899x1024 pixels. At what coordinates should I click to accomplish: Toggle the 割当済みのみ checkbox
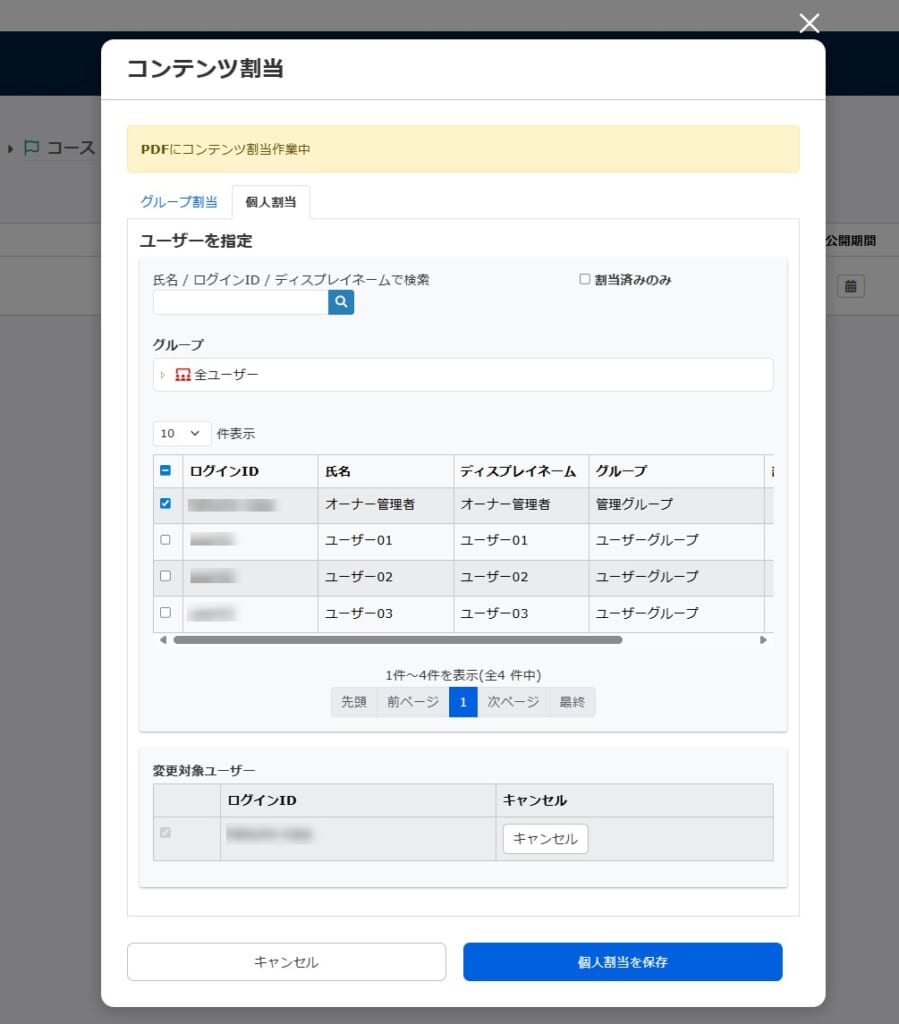click(x=585, y=280)
